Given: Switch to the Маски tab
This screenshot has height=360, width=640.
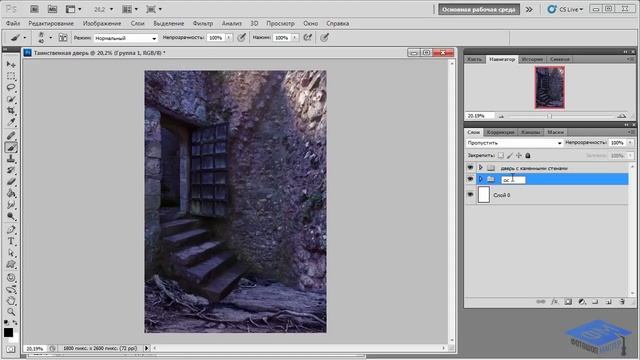Looking at the screenshot, I should point(556,132).
